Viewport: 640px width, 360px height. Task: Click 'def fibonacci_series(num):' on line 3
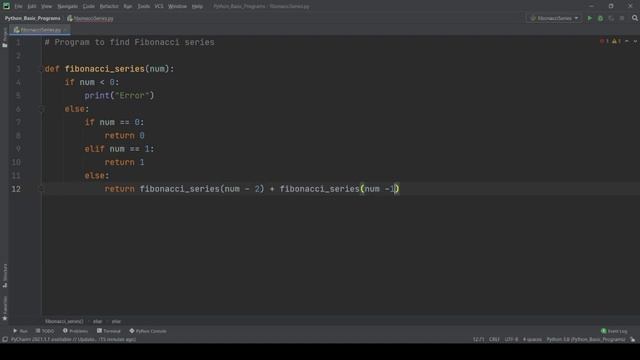click(109, 69)
